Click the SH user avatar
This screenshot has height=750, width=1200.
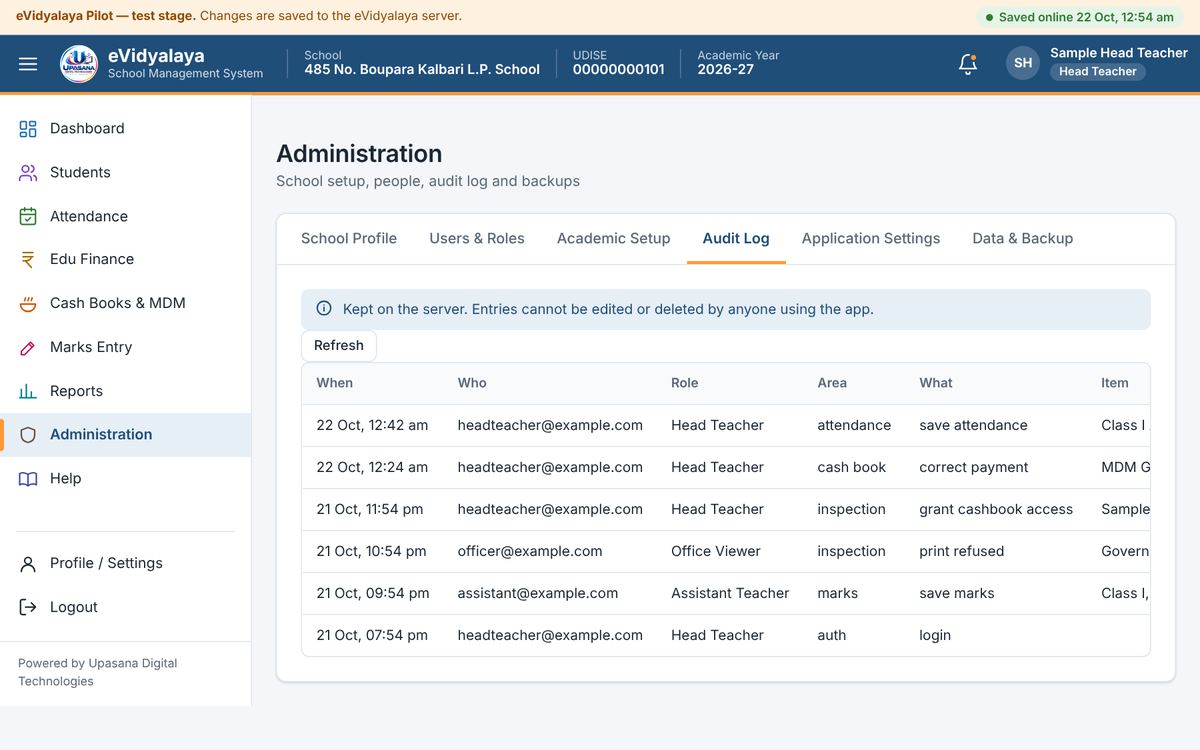(x=1023, y=63)
